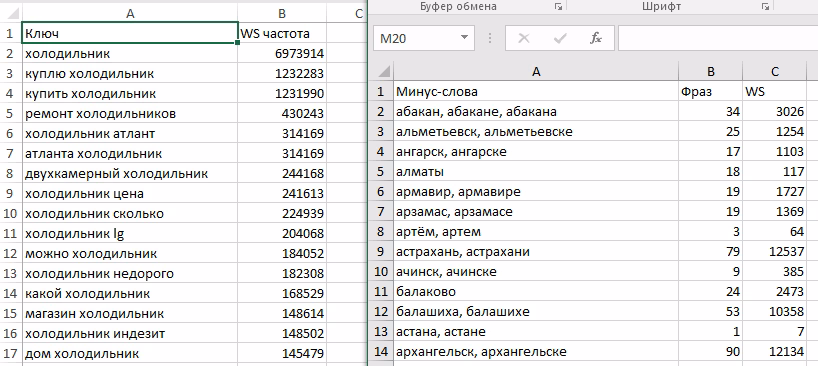Select cell 'холодильник недорого'

click(x=130, y=273)
